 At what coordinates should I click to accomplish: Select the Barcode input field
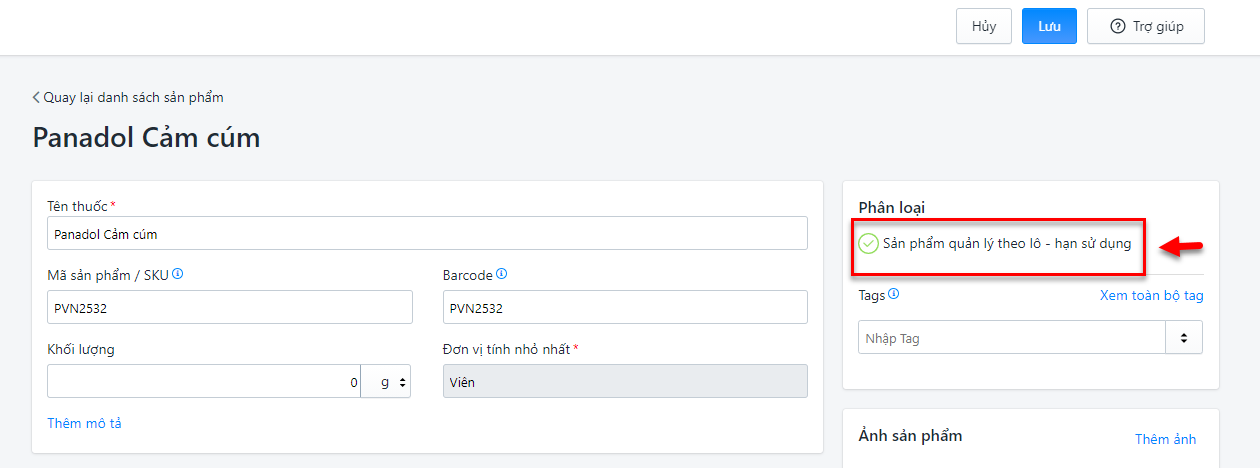625,307
